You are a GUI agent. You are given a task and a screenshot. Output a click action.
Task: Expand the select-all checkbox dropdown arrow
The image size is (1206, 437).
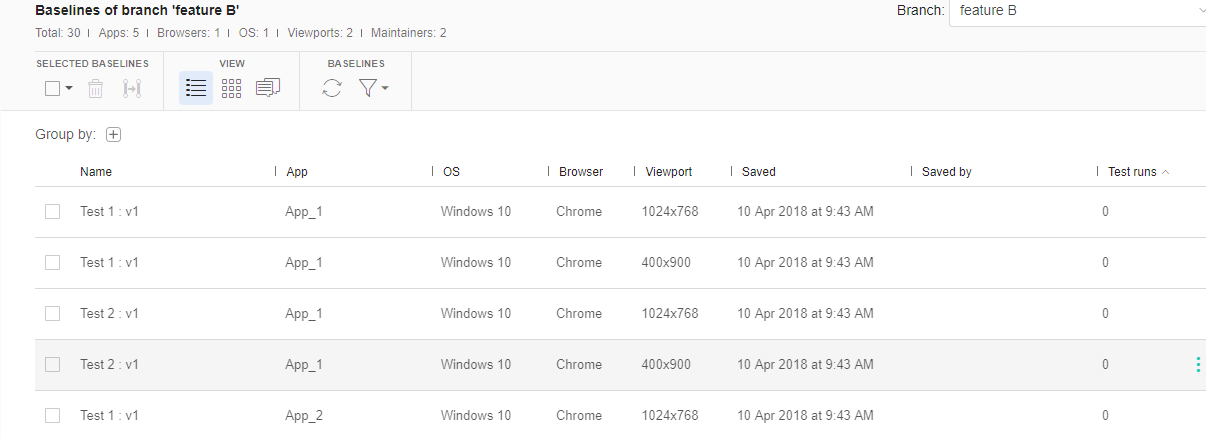[x=69, y=88]
